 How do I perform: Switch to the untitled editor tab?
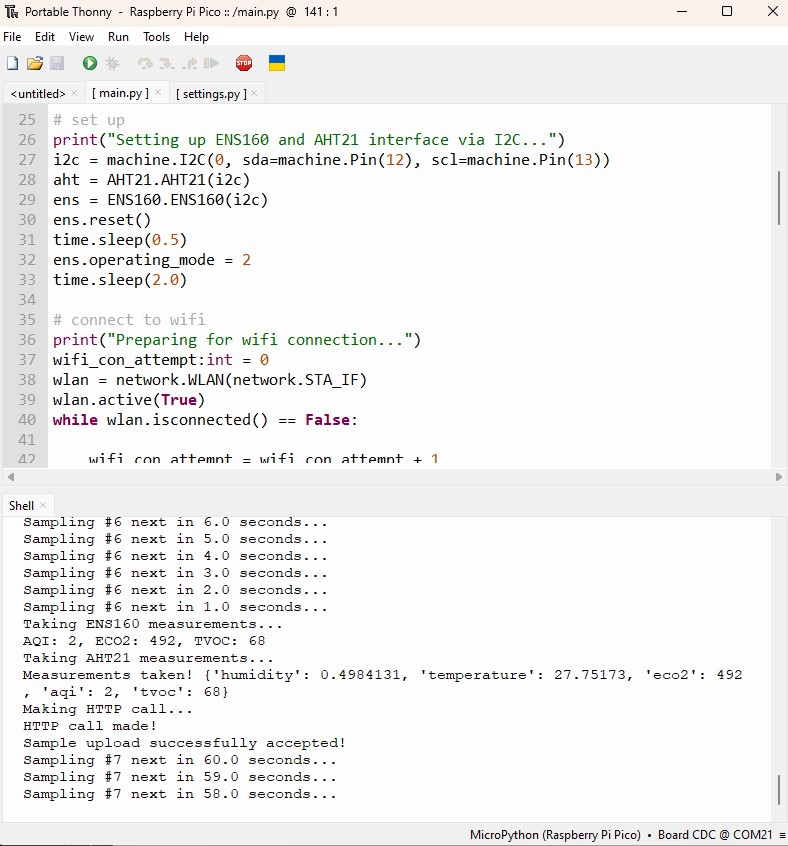pyautogui.click(x=37, y=93)
